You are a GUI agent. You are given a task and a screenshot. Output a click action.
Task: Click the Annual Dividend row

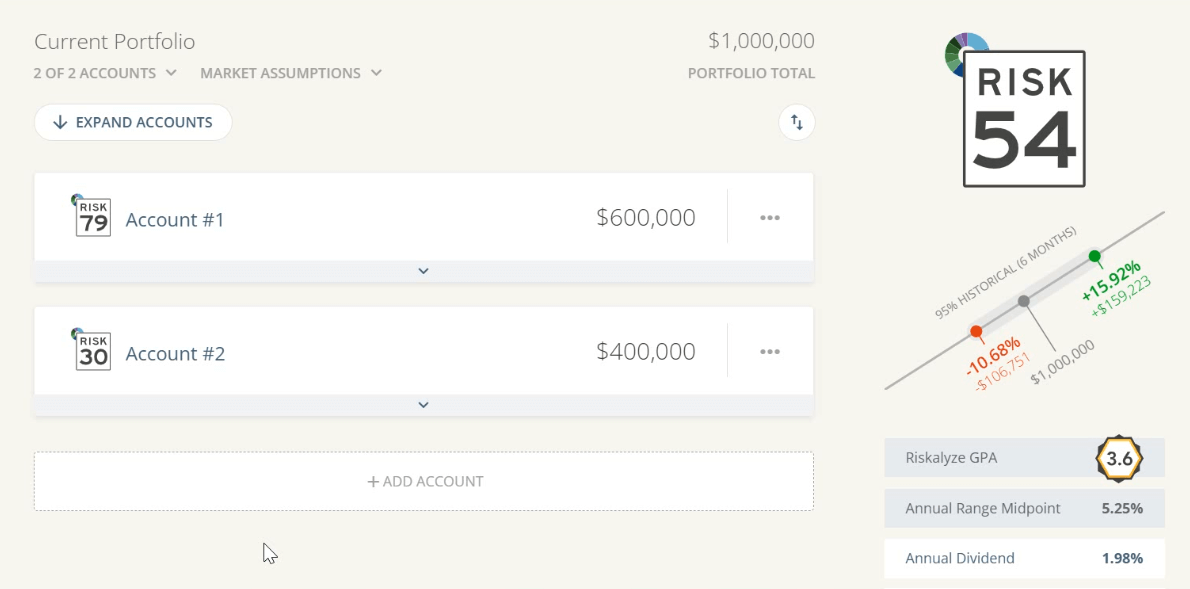[1024, 558]
